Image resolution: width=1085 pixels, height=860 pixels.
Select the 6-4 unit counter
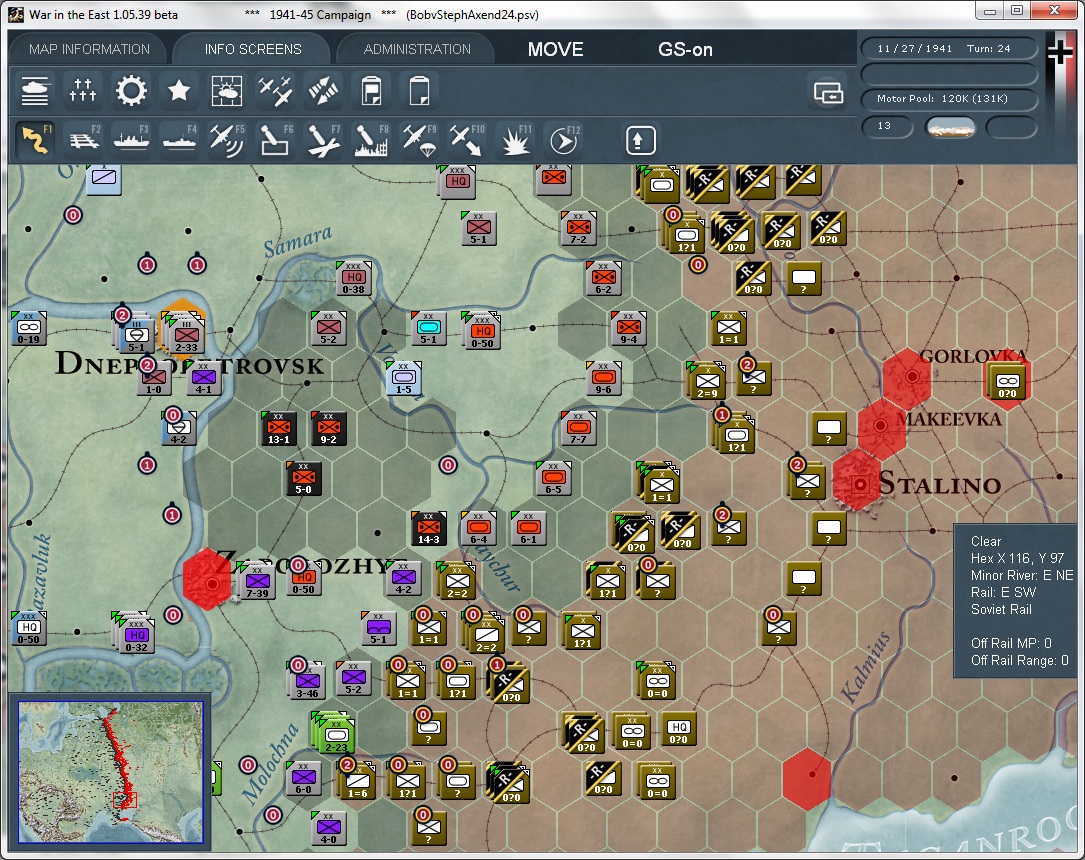(x=479, y=529)
